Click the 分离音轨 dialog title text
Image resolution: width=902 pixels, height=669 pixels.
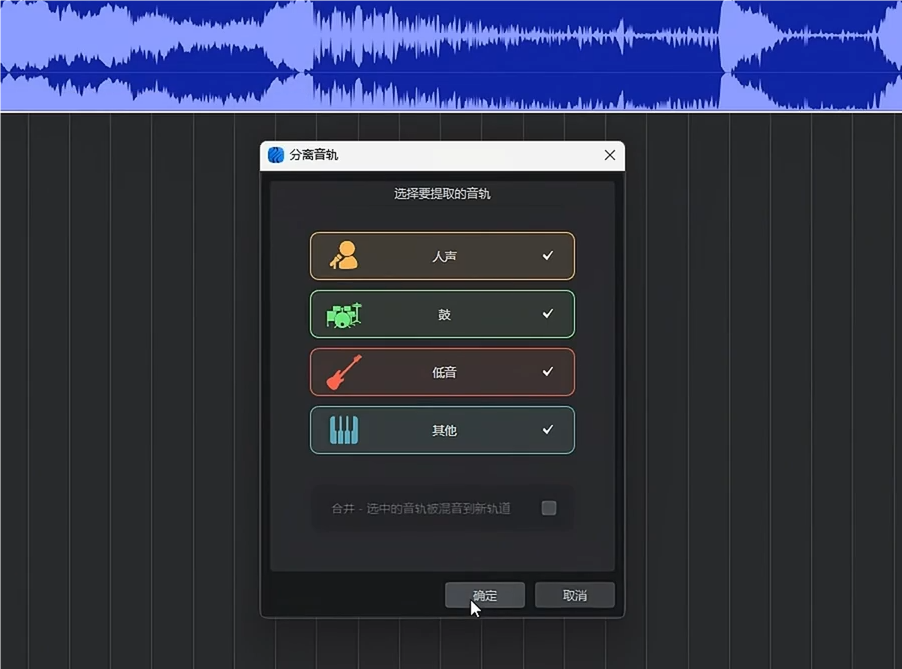[x=314, y=156]
